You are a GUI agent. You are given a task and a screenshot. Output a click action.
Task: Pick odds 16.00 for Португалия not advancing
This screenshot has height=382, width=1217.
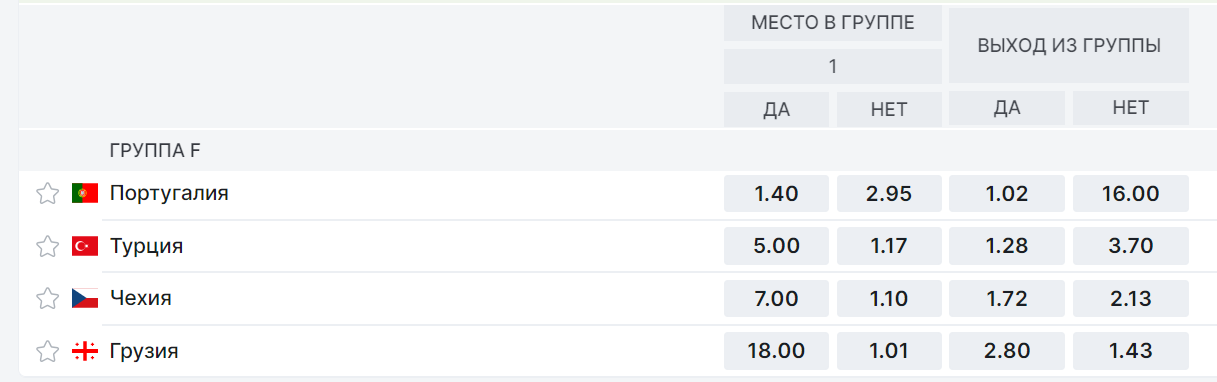(1131, 194)
